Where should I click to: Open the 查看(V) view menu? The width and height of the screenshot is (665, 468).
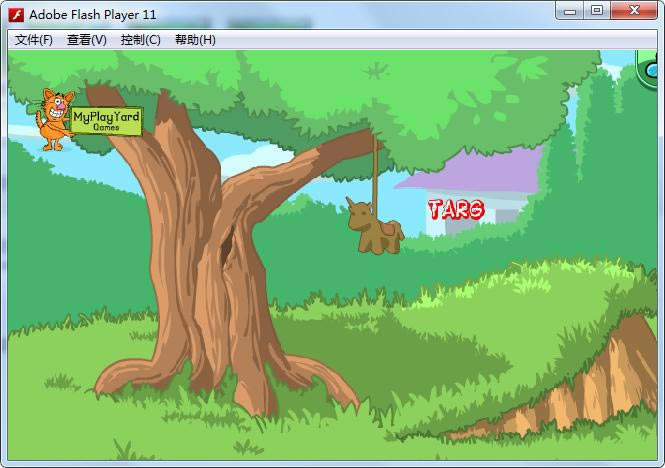pyautogui.click(x=87, y=40)
